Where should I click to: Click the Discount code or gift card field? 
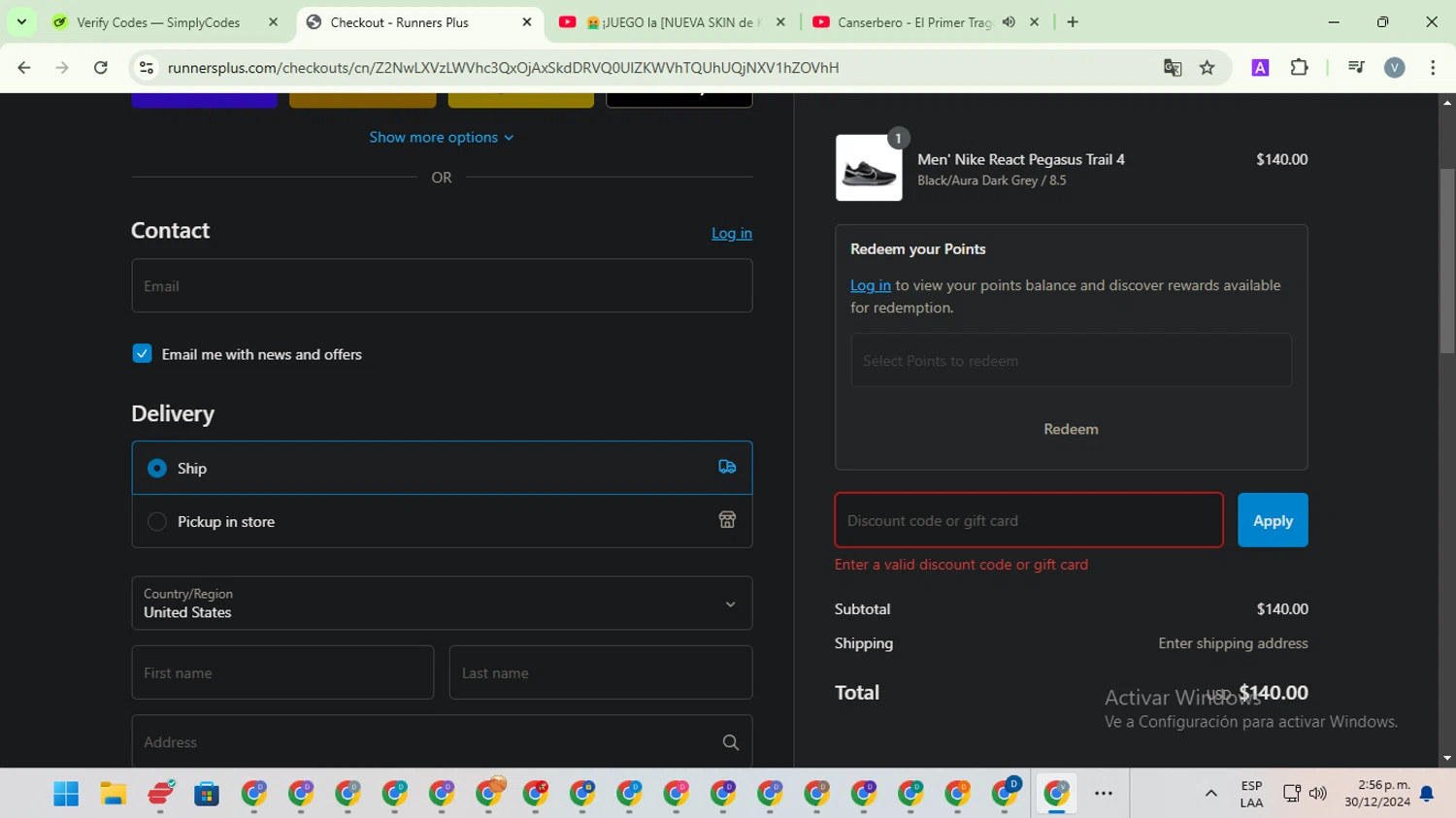[1029, 520]
